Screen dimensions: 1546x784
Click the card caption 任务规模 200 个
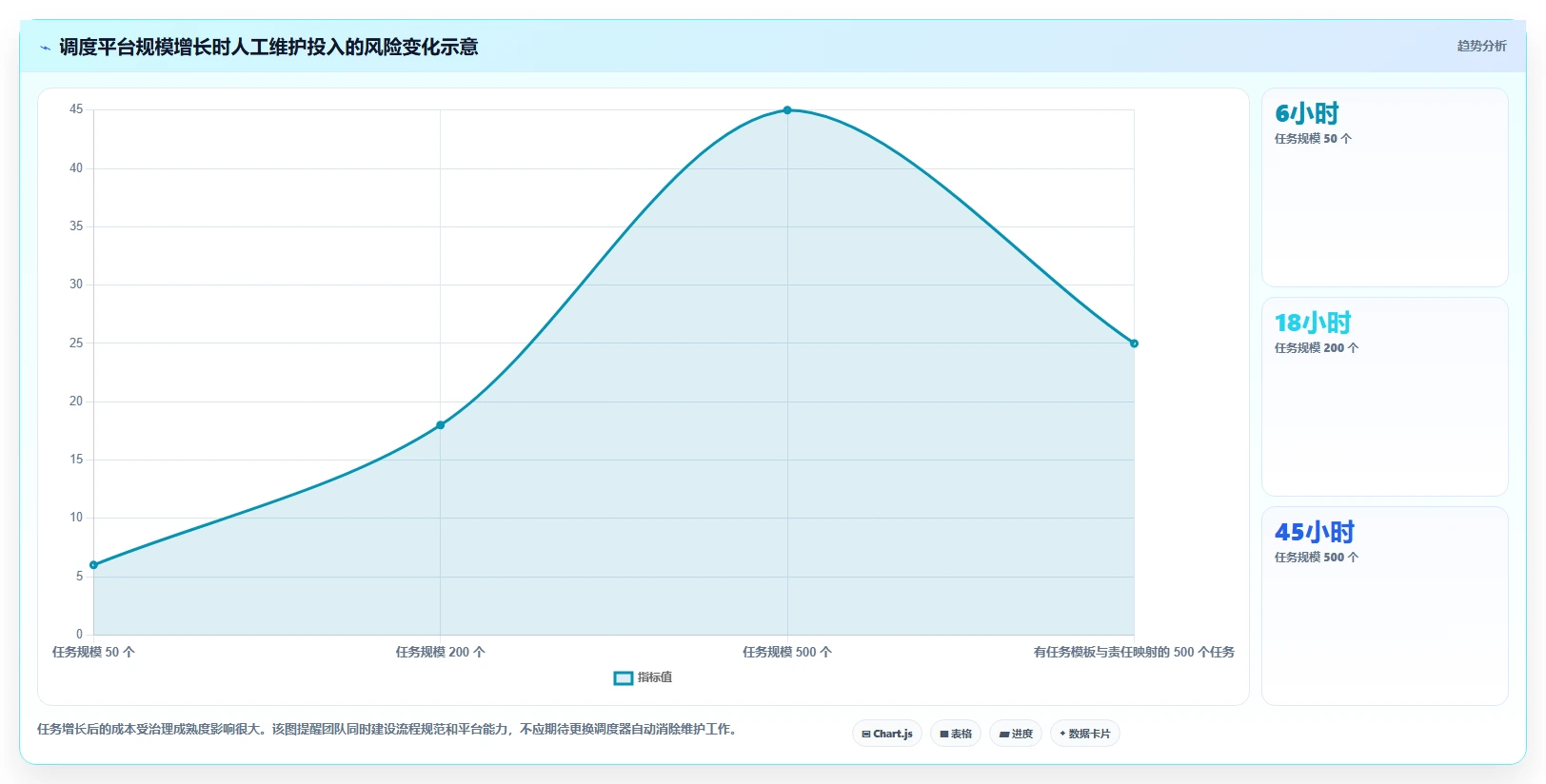(x=1317, y=348)
